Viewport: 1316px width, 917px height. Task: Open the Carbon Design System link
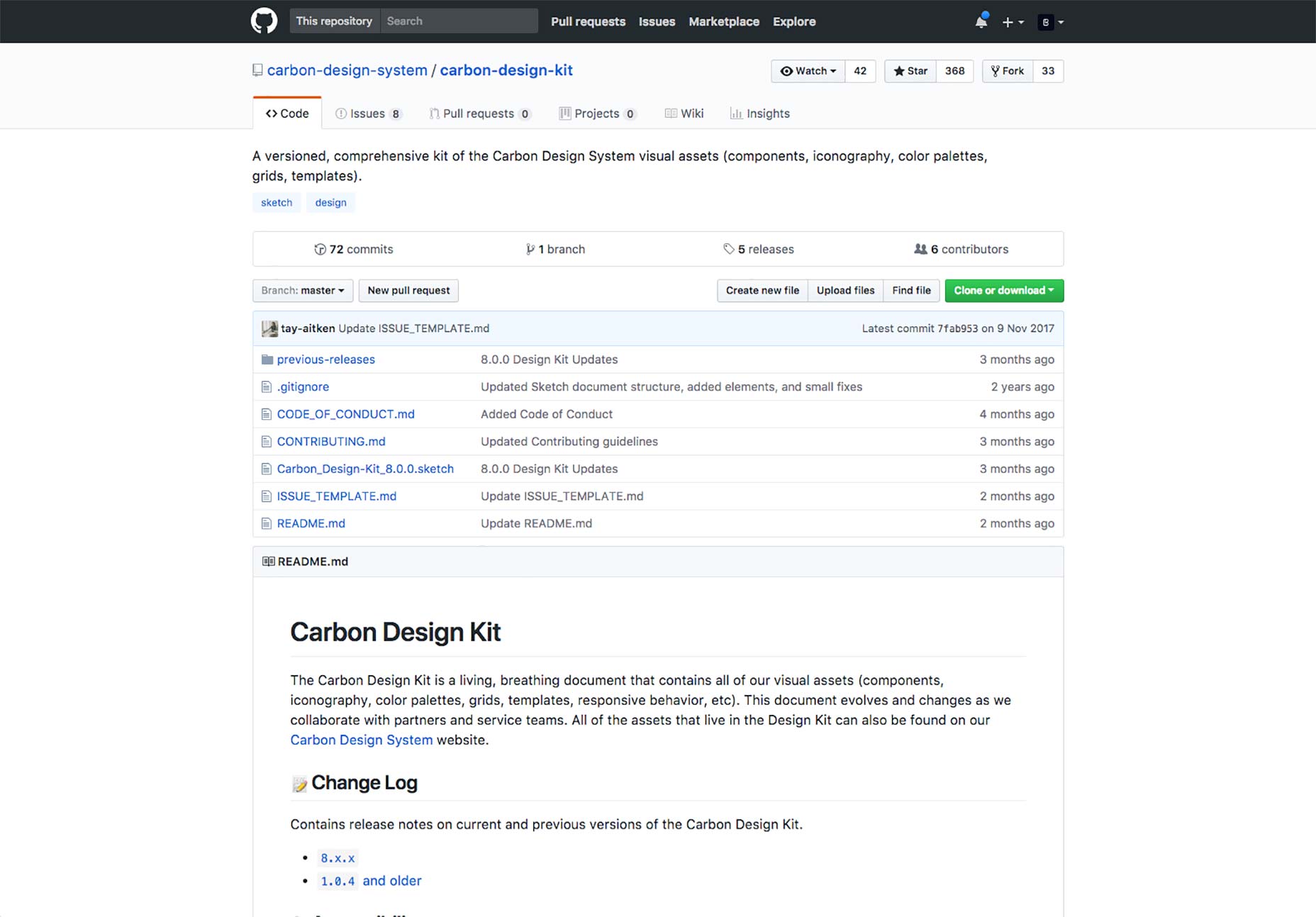362,740
